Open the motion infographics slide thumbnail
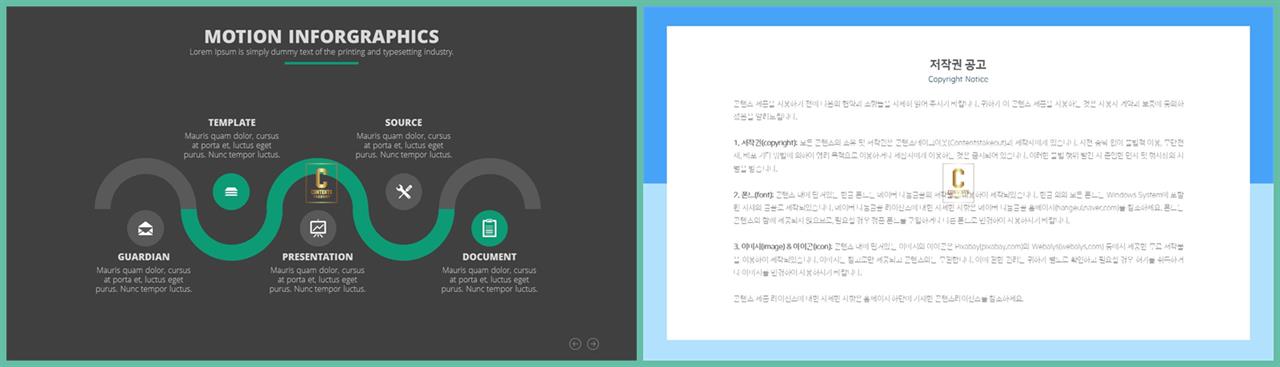Image resolution: width=1280 pixels, height=367 pixels. 321,183
